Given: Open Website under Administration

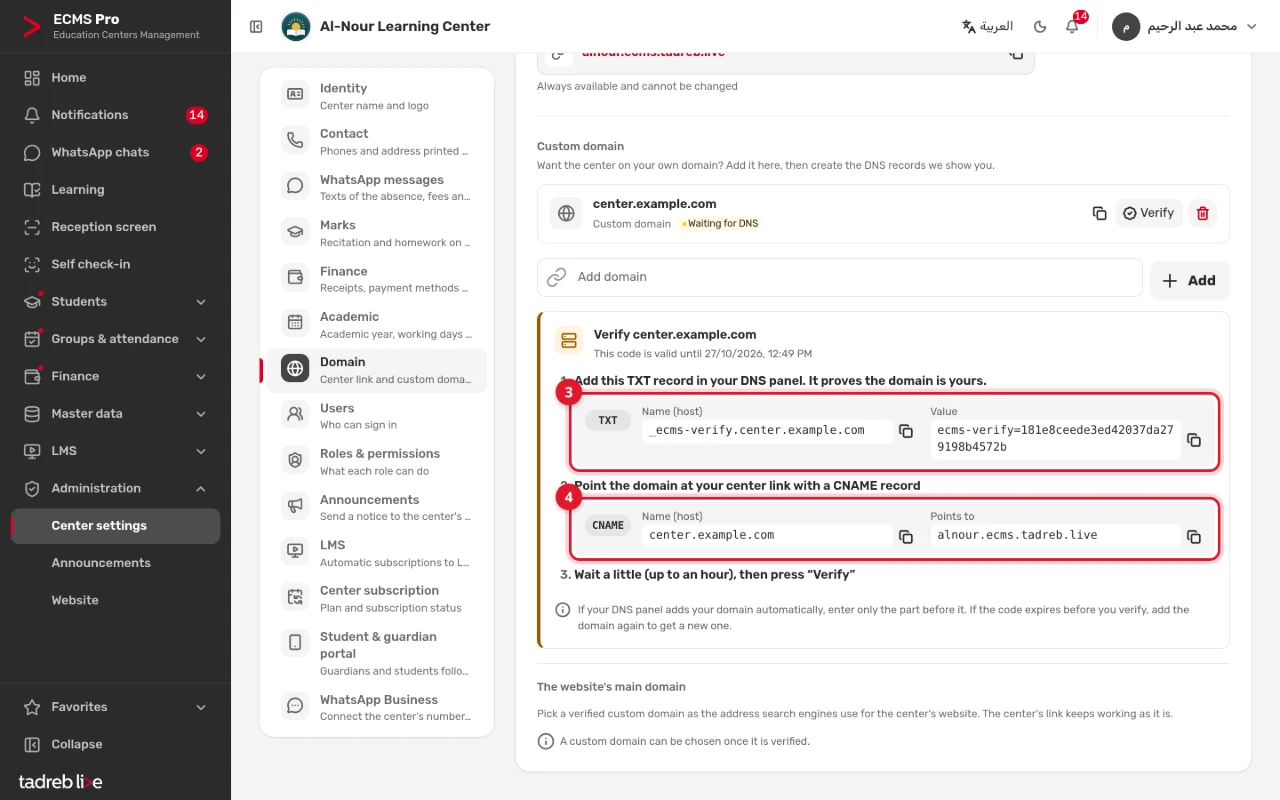Looking at the screenshot, I should 115,600.
